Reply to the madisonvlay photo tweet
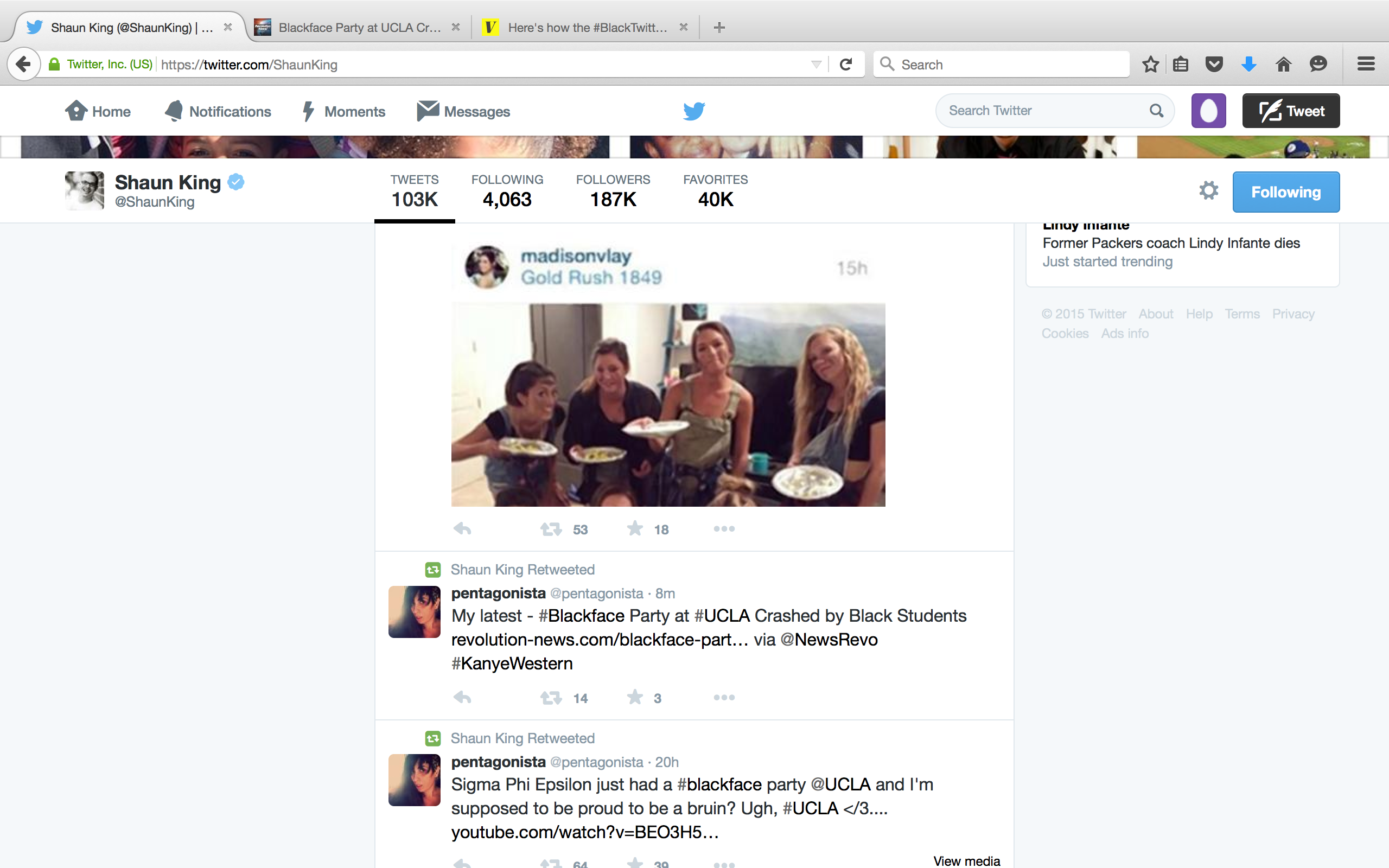 click(x=463, y=529)
